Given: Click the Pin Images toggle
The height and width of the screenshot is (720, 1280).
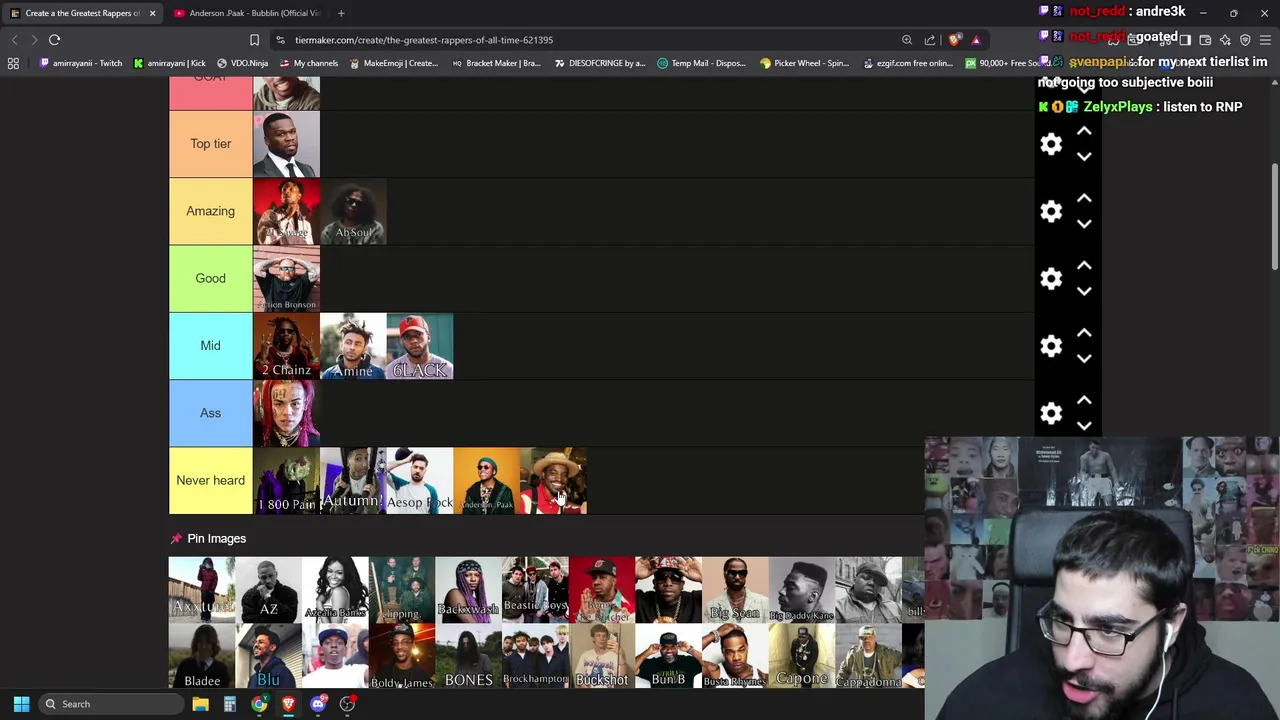Looking at the screenshot, I should (x=208, y=538).
